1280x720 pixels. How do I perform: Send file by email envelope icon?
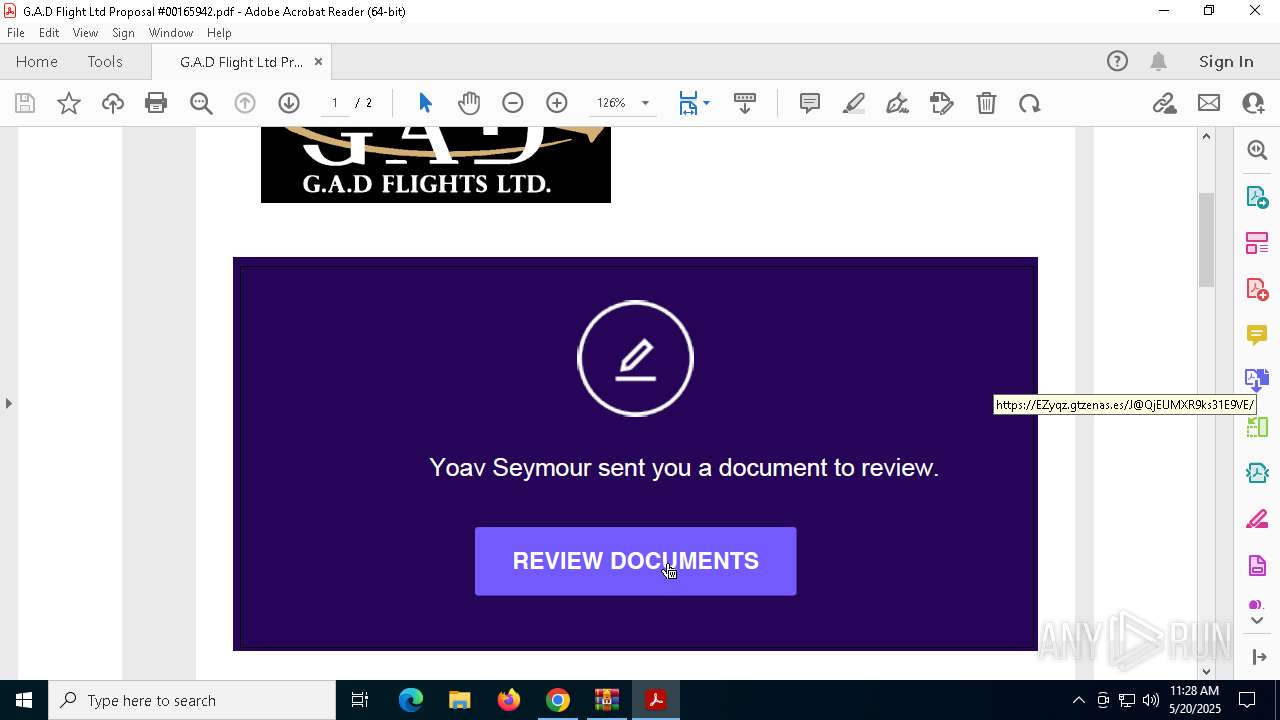1209,103
